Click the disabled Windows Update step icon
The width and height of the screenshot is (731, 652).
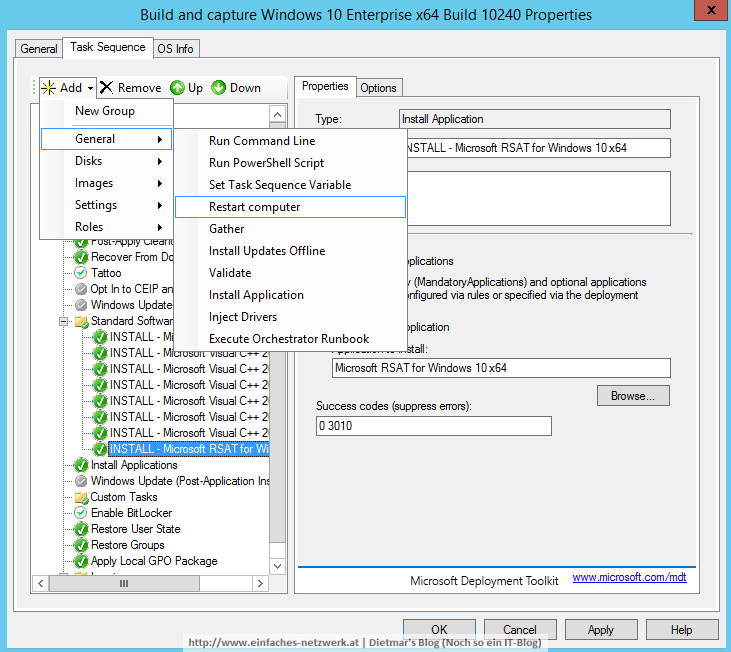point(81,305)
